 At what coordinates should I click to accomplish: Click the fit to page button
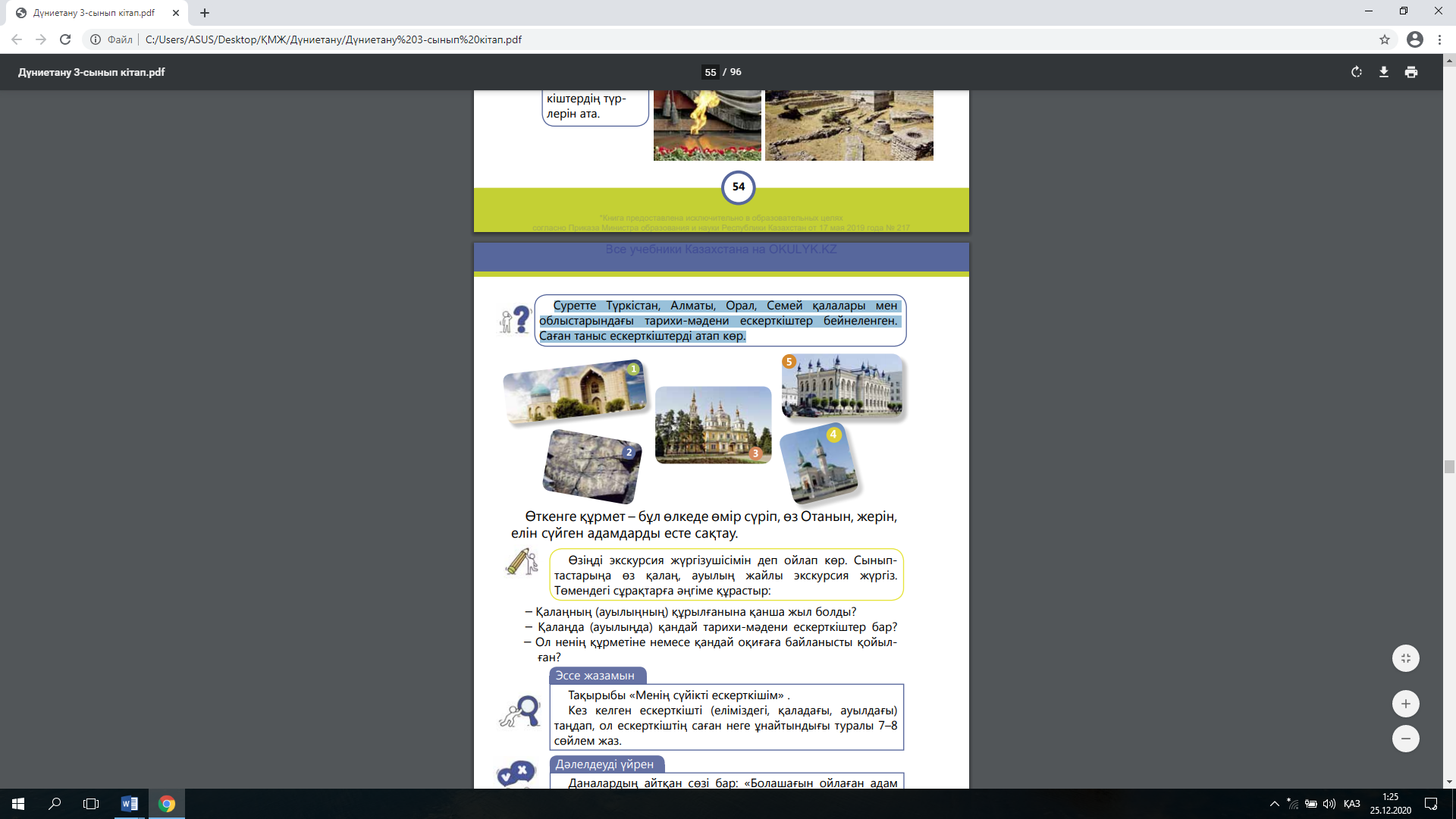(1405, 658)
